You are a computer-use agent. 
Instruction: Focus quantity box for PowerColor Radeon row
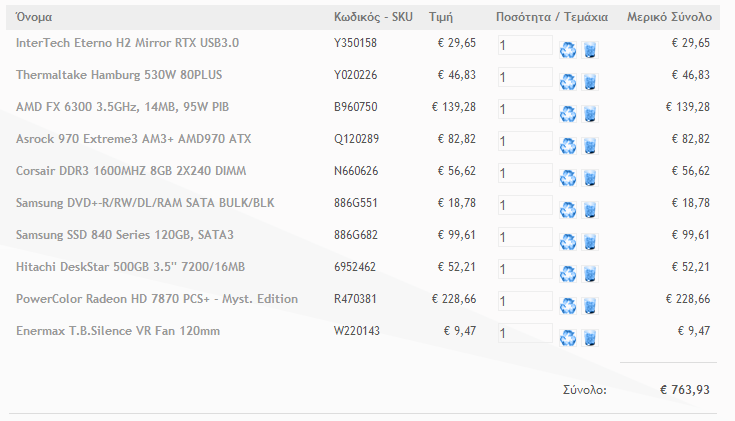[x=525, y=301]
